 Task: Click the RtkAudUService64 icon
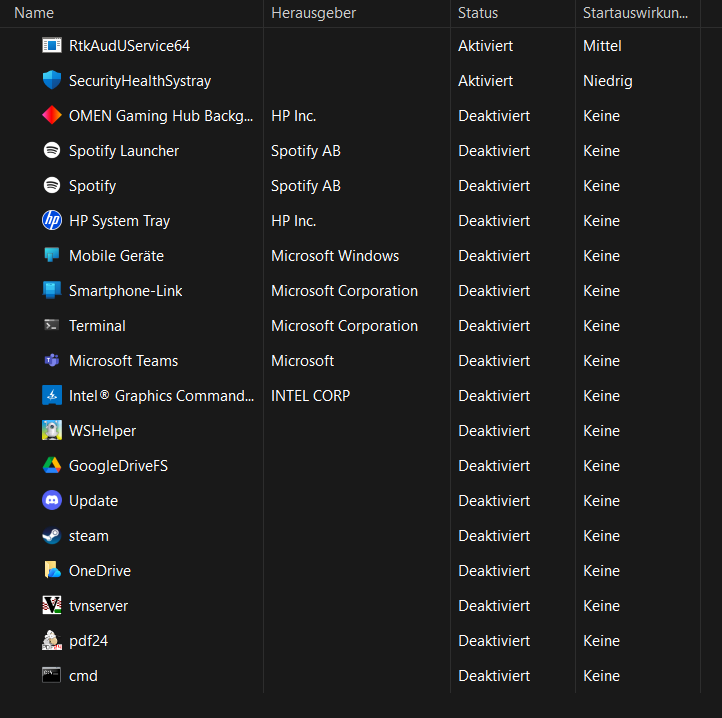click(x=52, y=46)
